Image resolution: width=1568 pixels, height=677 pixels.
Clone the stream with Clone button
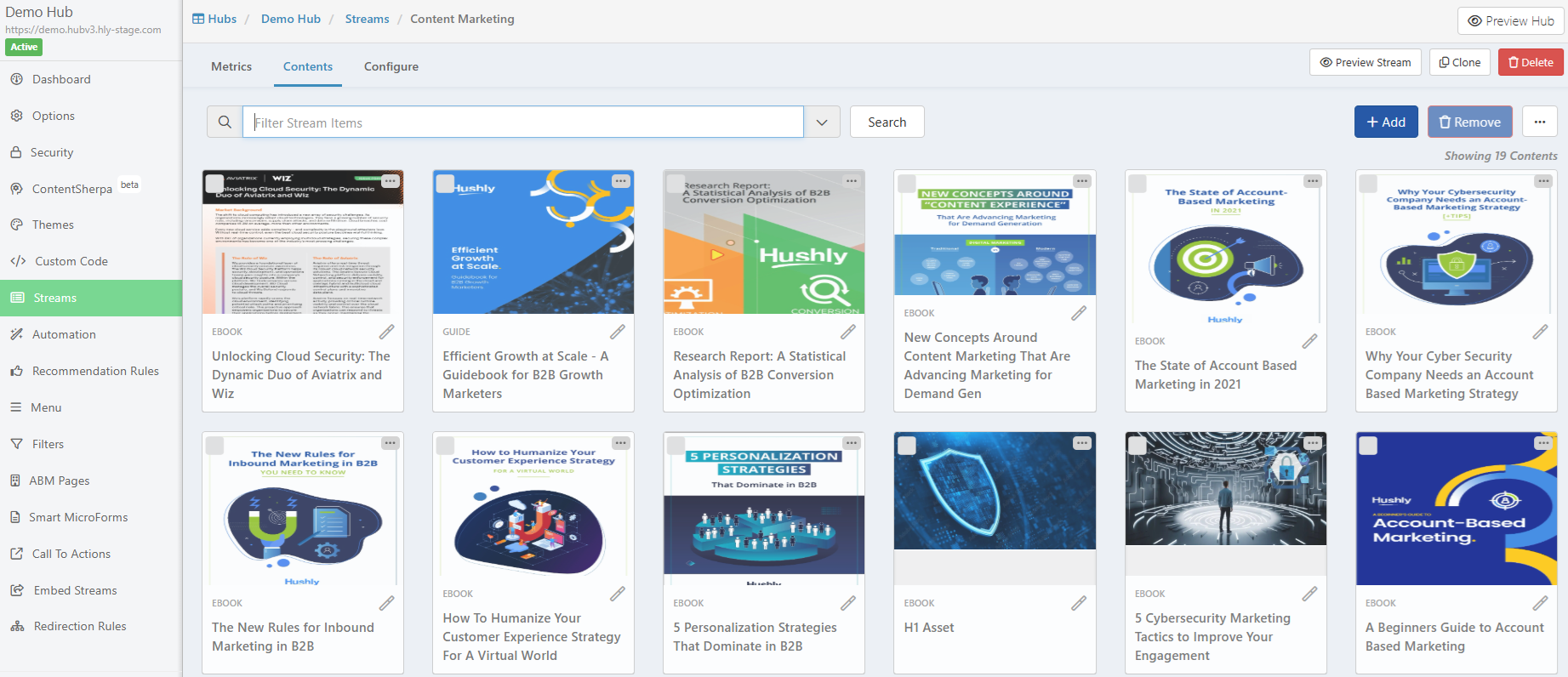pos(1460,62)
